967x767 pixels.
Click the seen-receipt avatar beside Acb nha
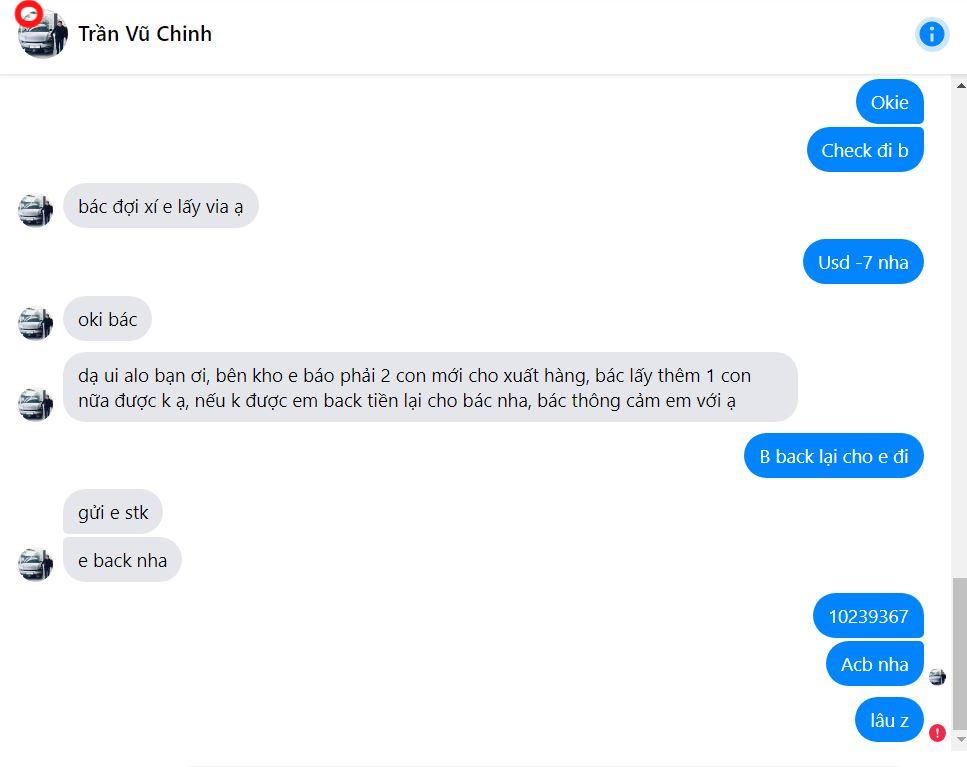[x=937, y=677]
